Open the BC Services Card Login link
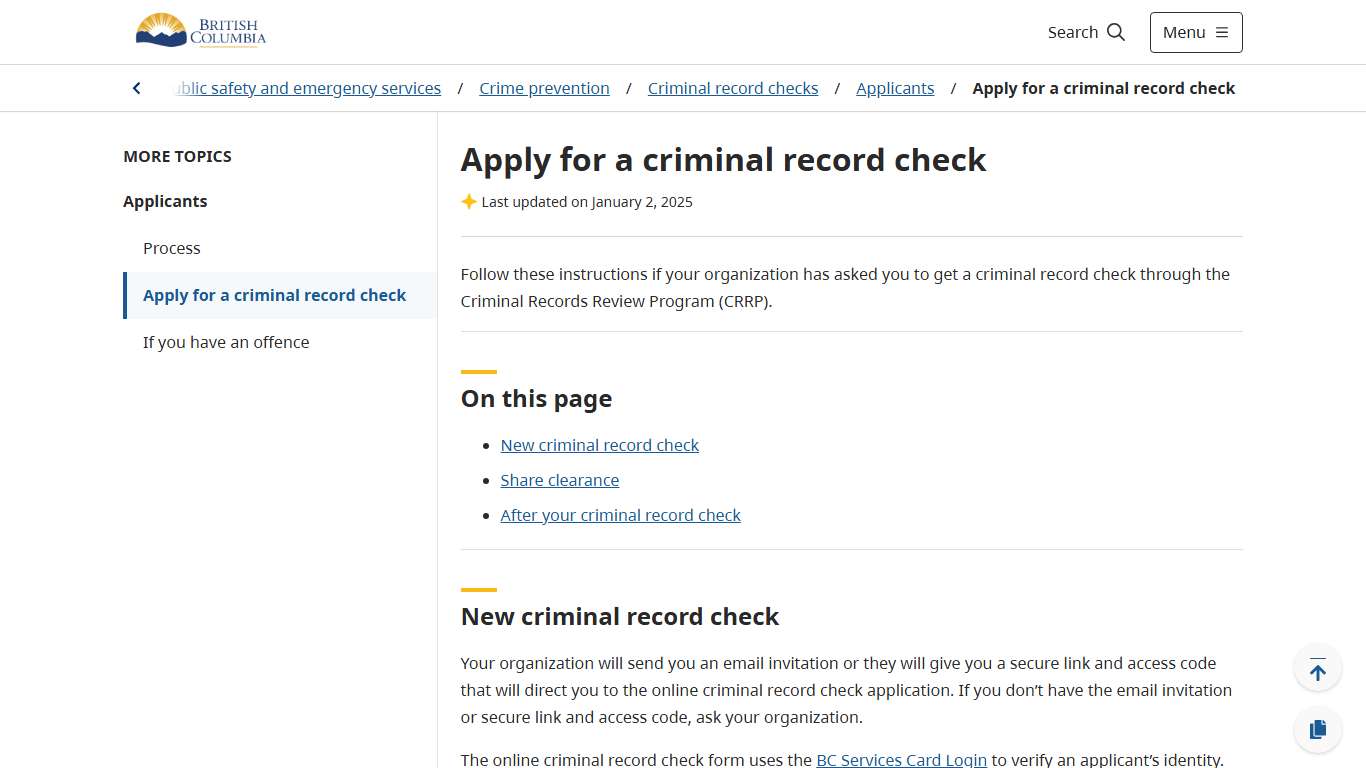This screenshot has height=768, width=1366. [901, 759]
